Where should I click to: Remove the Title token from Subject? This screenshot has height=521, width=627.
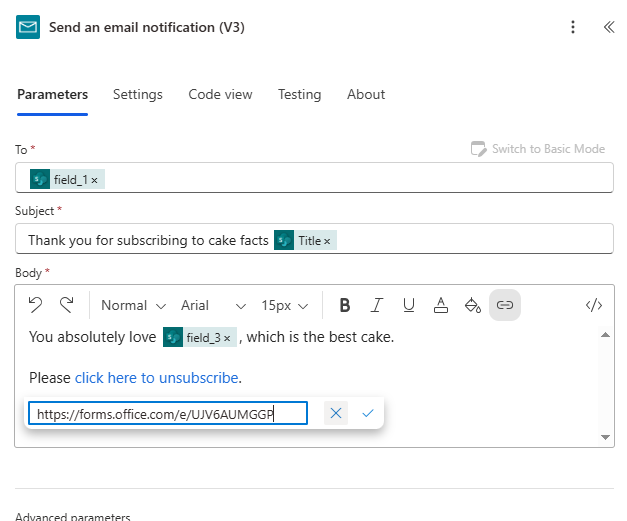pyautogui.click(x=327, y=242)
